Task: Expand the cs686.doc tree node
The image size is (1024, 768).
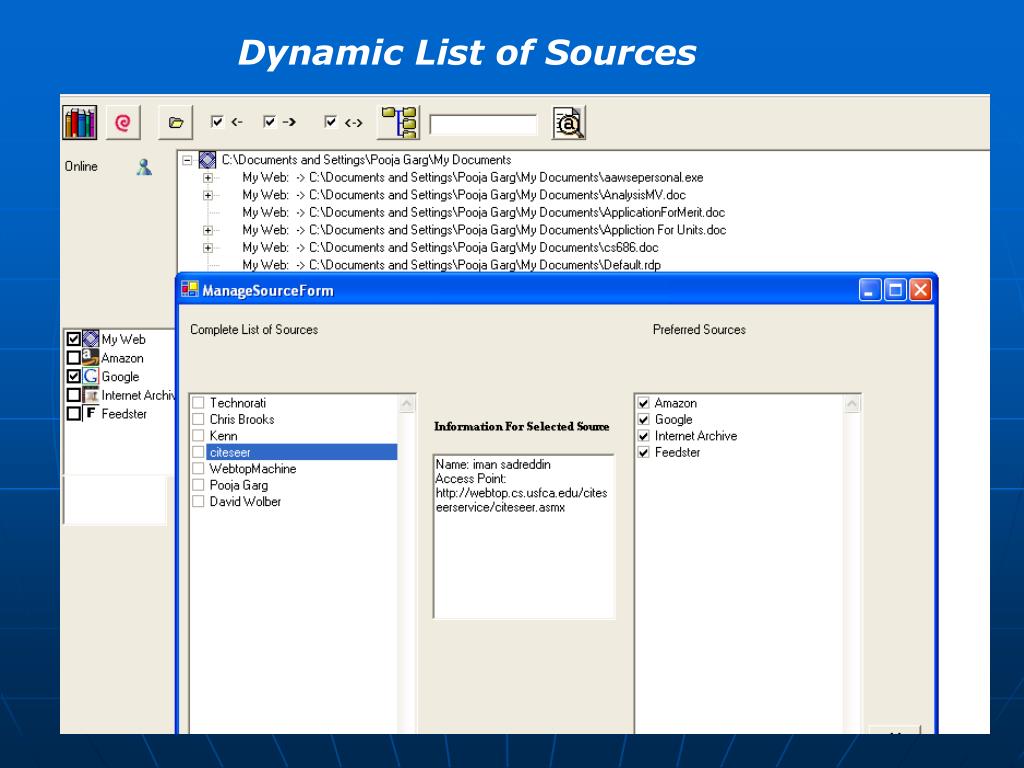Action: click(208, 248)
